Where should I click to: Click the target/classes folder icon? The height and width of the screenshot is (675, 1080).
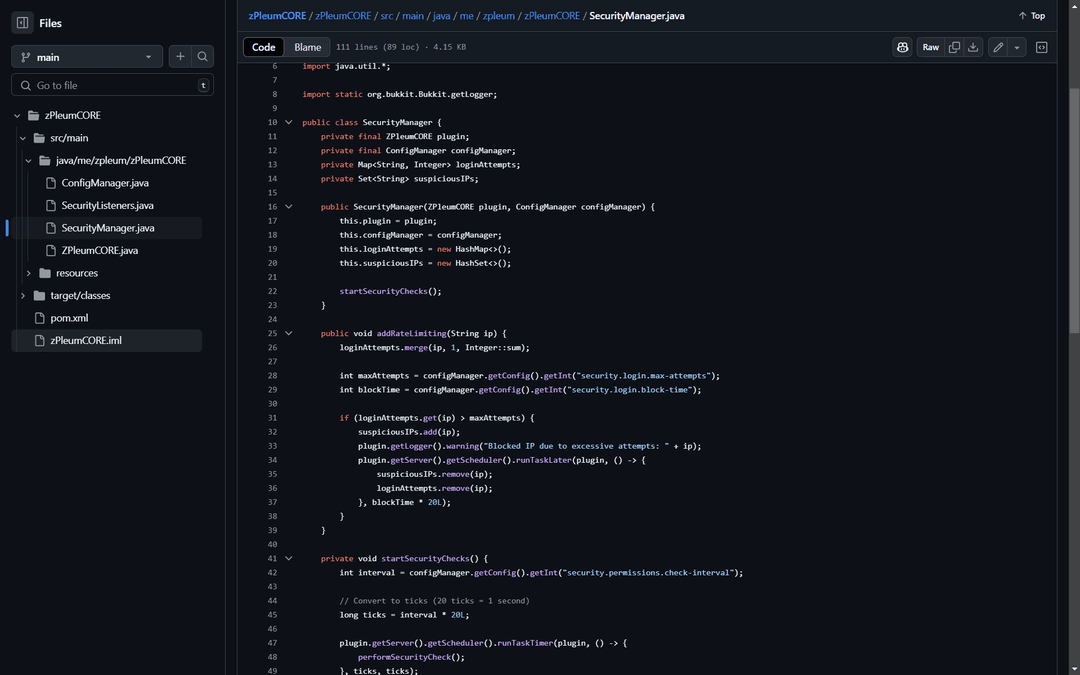coord(39,295)
